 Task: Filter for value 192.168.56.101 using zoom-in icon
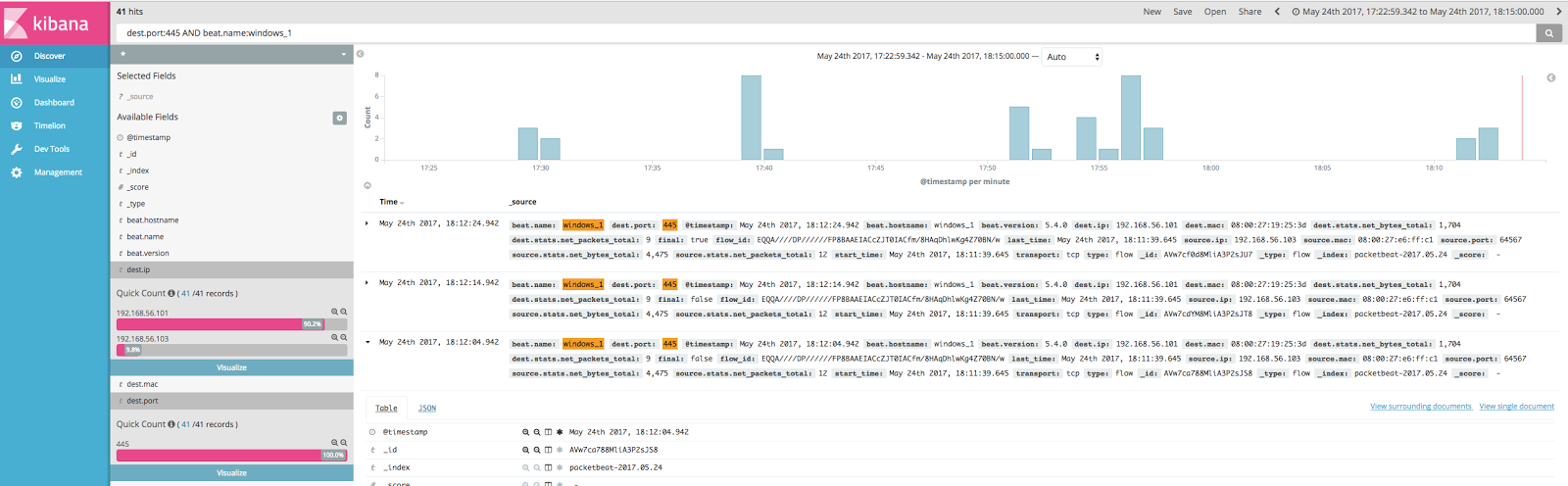(335, 312)
